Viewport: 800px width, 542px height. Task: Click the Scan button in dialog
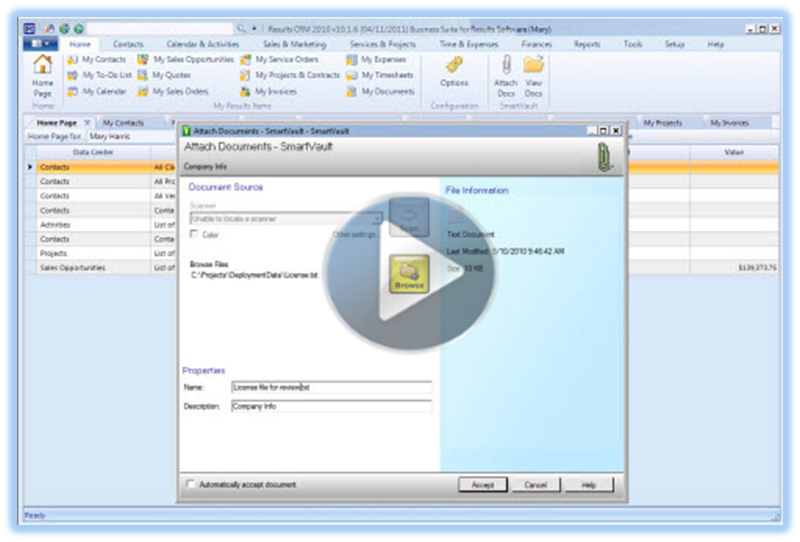tap(409, 217)
